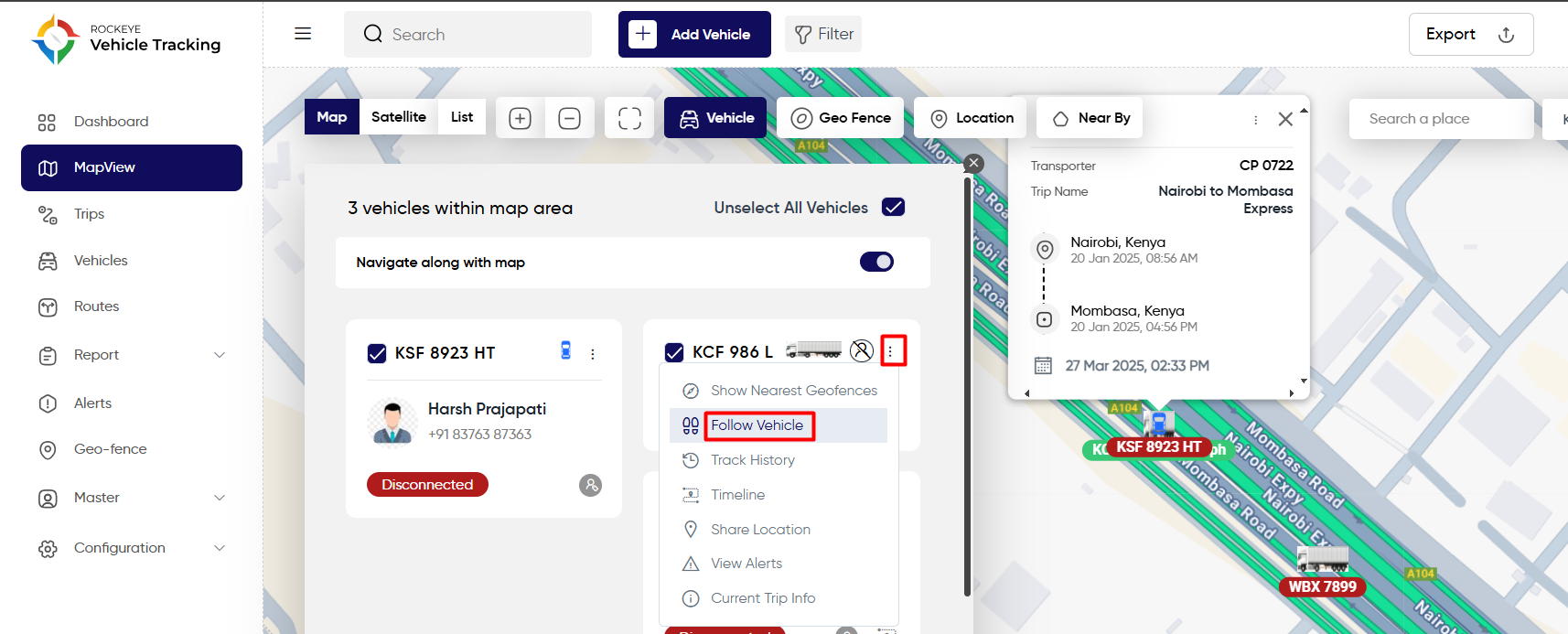
Task: Click the grey user icon on KSF 8923 HT card
Action: (x=591, y=485)
